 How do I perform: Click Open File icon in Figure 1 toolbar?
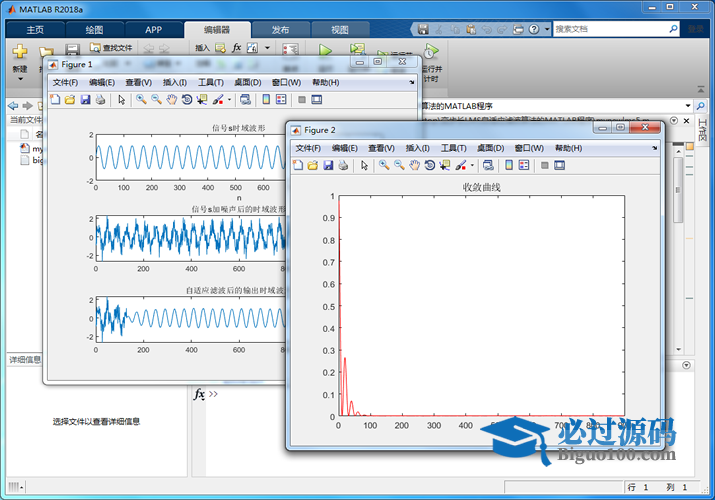click(70, 99)
